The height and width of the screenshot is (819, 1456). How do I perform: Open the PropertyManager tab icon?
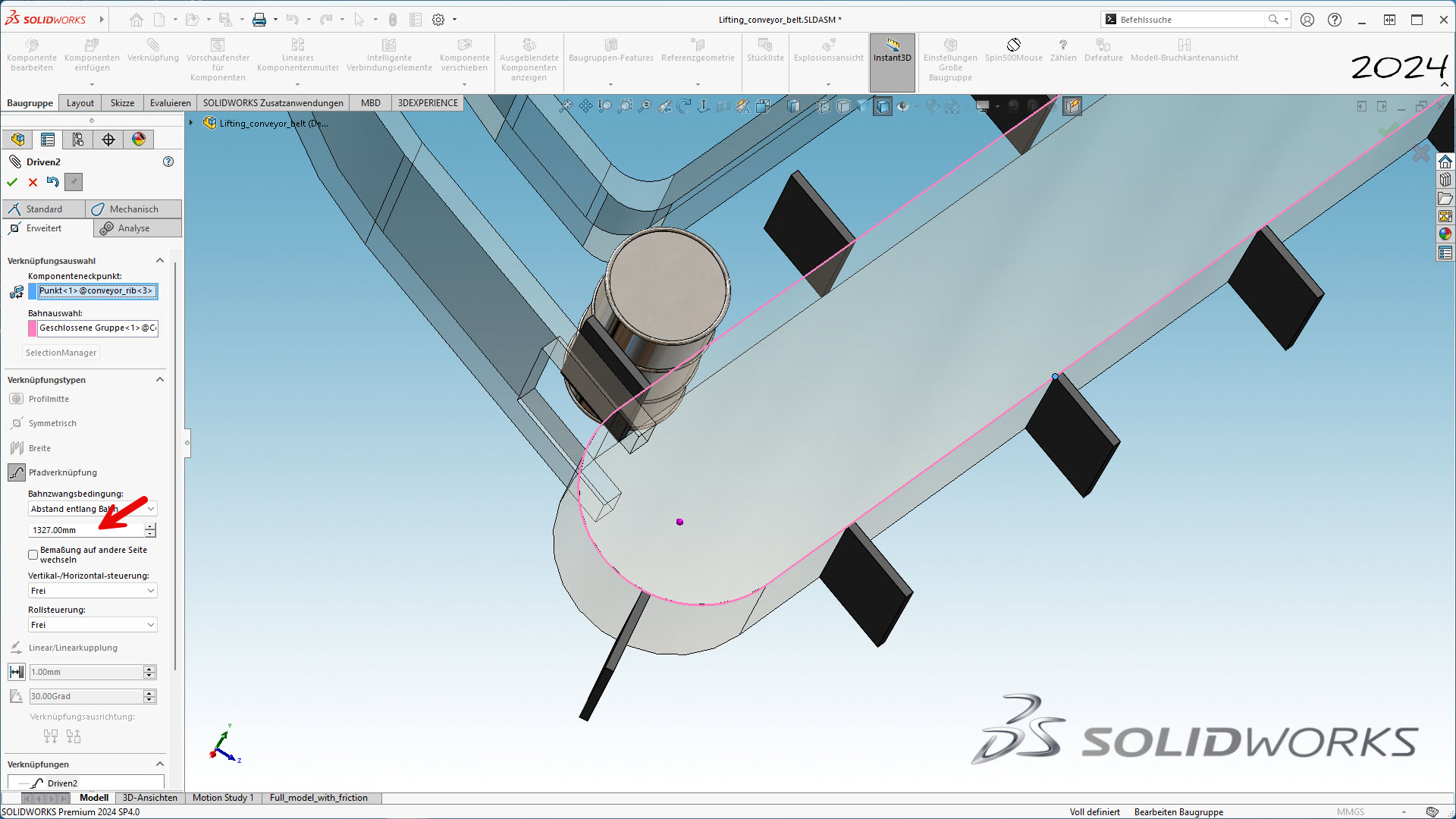48,140
